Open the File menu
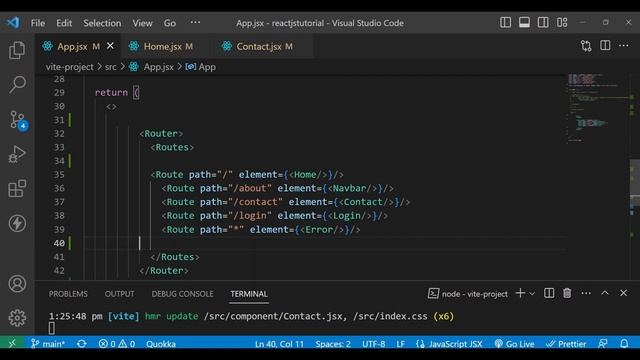 coord(38,23)
